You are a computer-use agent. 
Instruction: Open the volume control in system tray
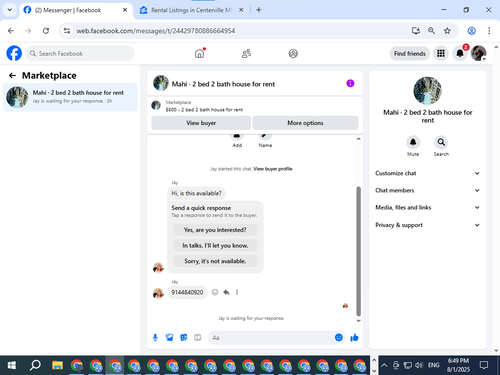419,365
